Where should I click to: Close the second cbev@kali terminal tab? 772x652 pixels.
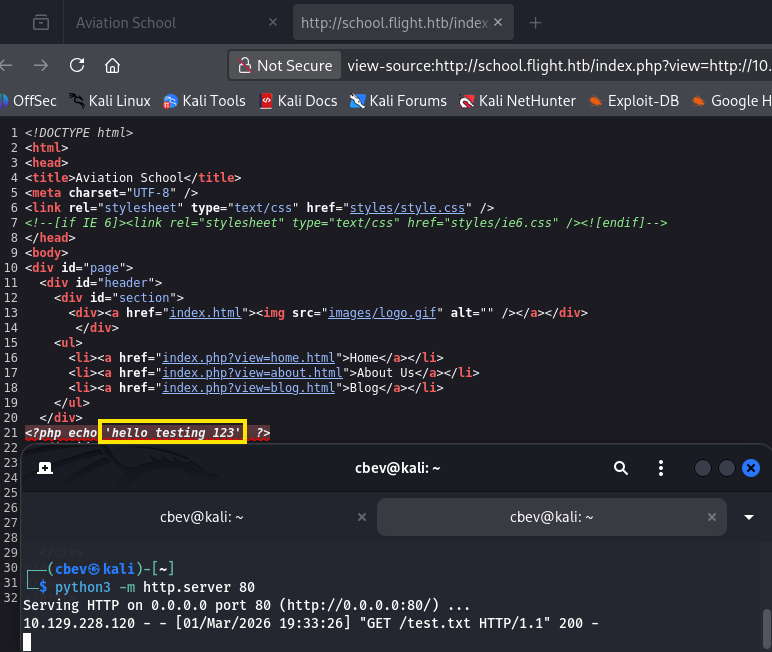711,517
